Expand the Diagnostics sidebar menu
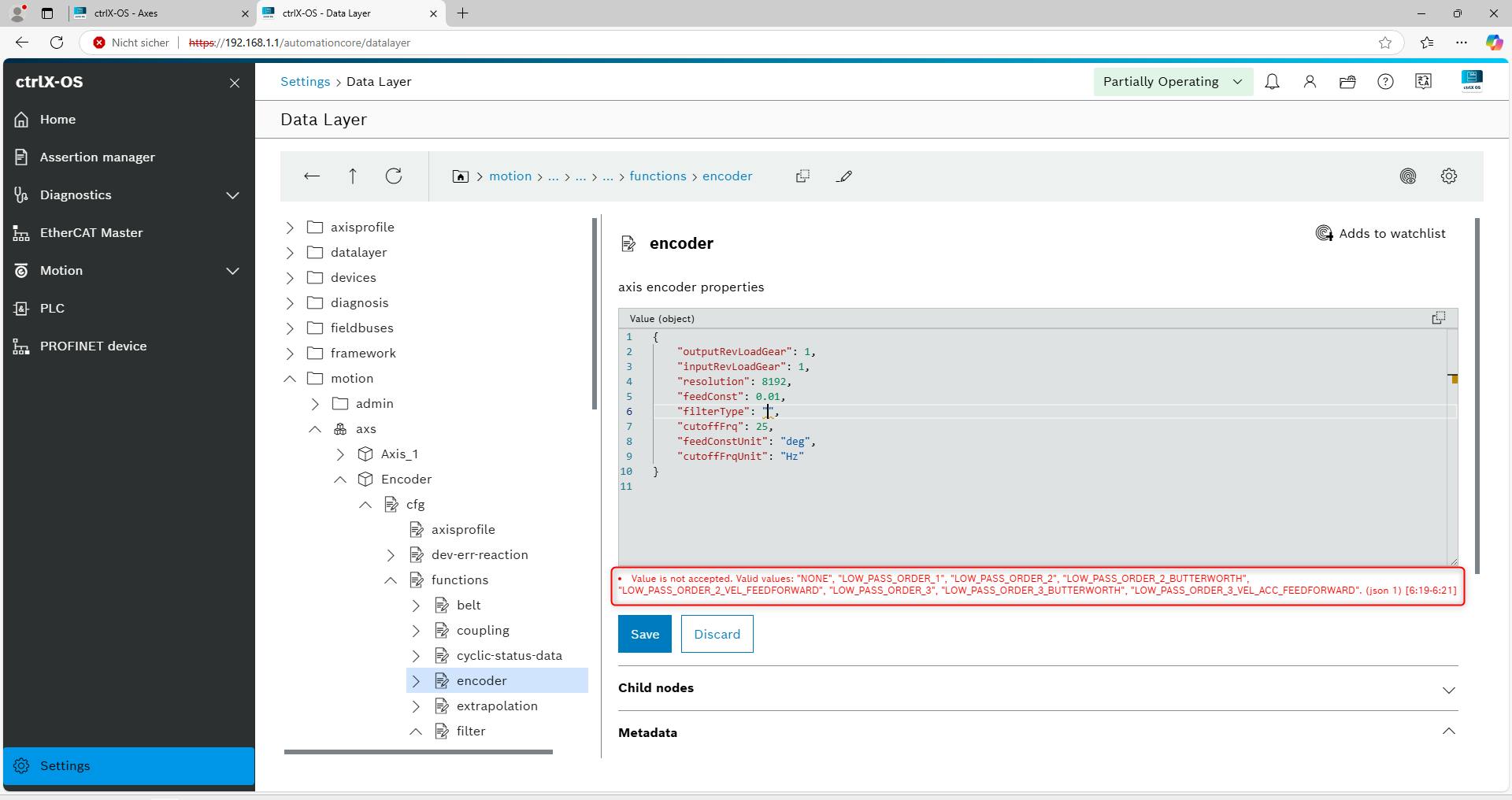Screen dimensions: 1512x800 [232, 195]
